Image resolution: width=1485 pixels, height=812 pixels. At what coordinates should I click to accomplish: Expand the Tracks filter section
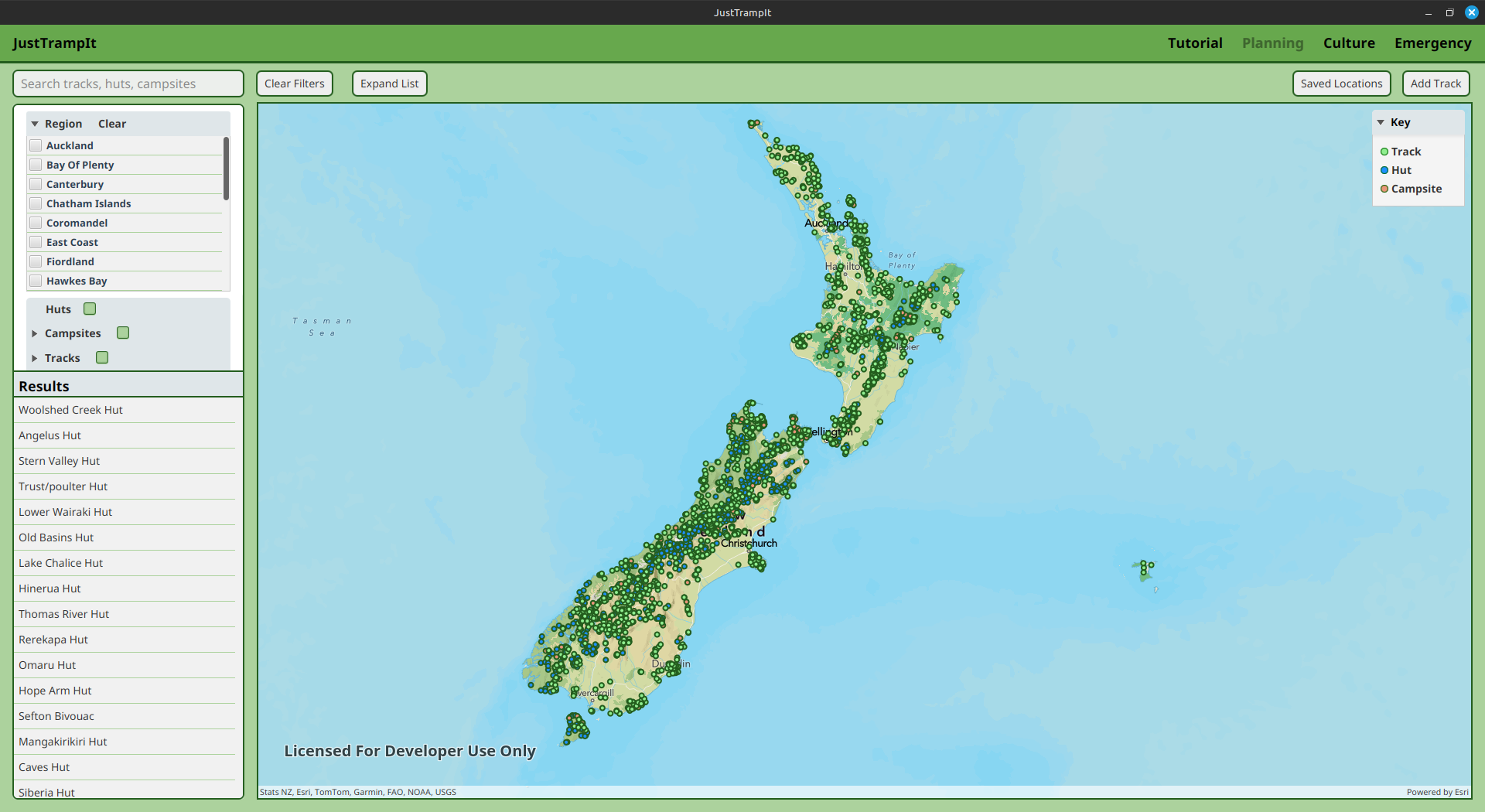click(35, 358)
